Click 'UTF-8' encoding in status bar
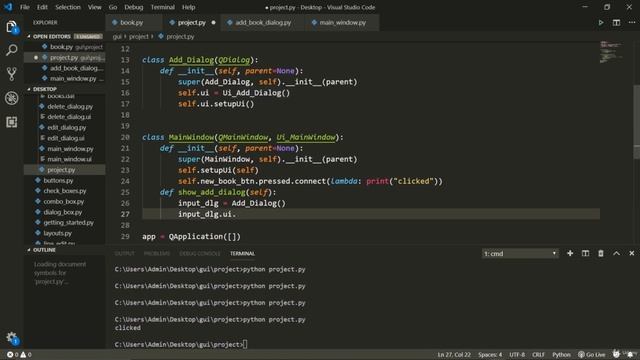 click(x=517, y=355)
